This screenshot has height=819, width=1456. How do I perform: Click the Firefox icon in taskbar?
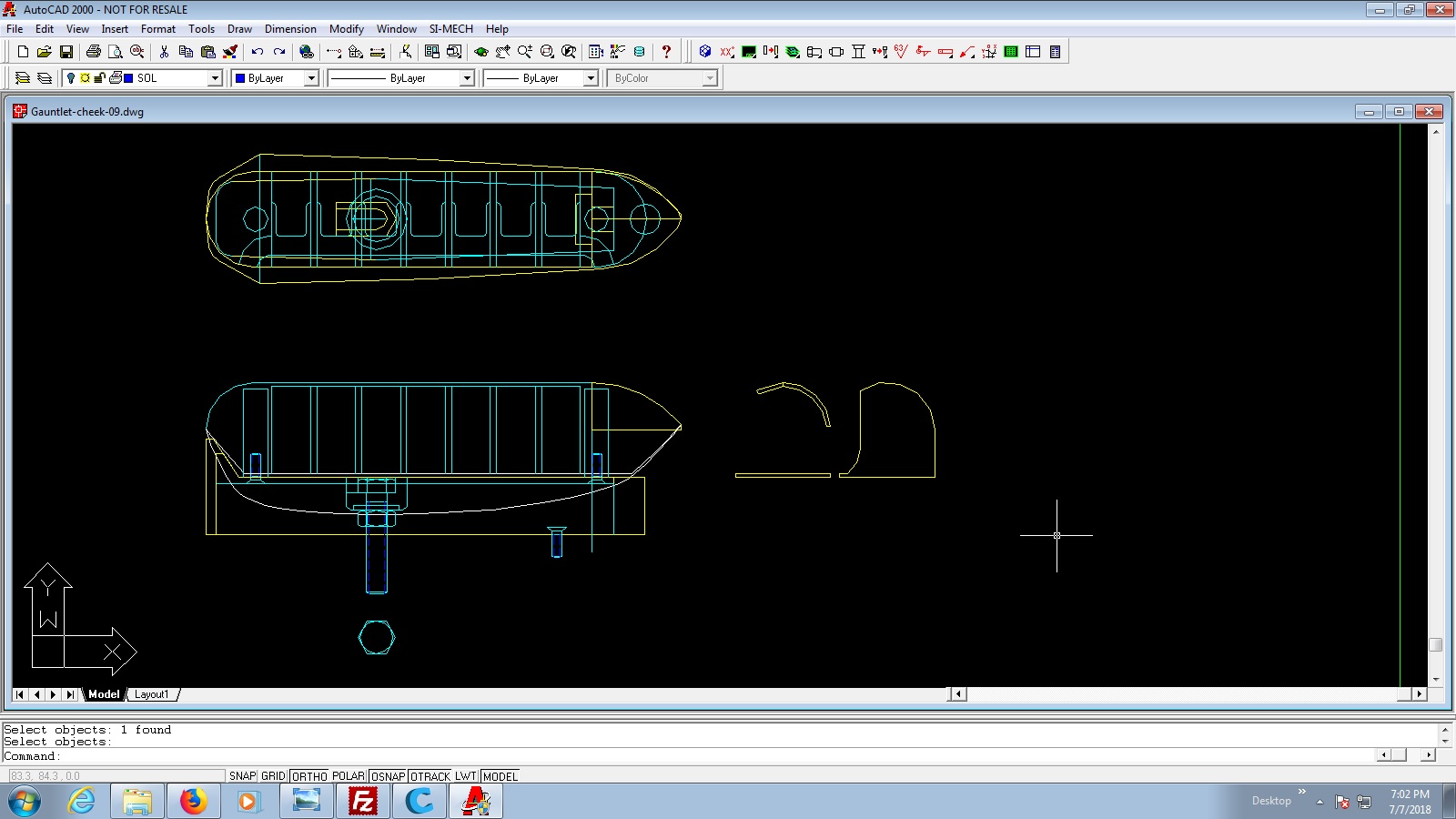click(x=193, y=802)
